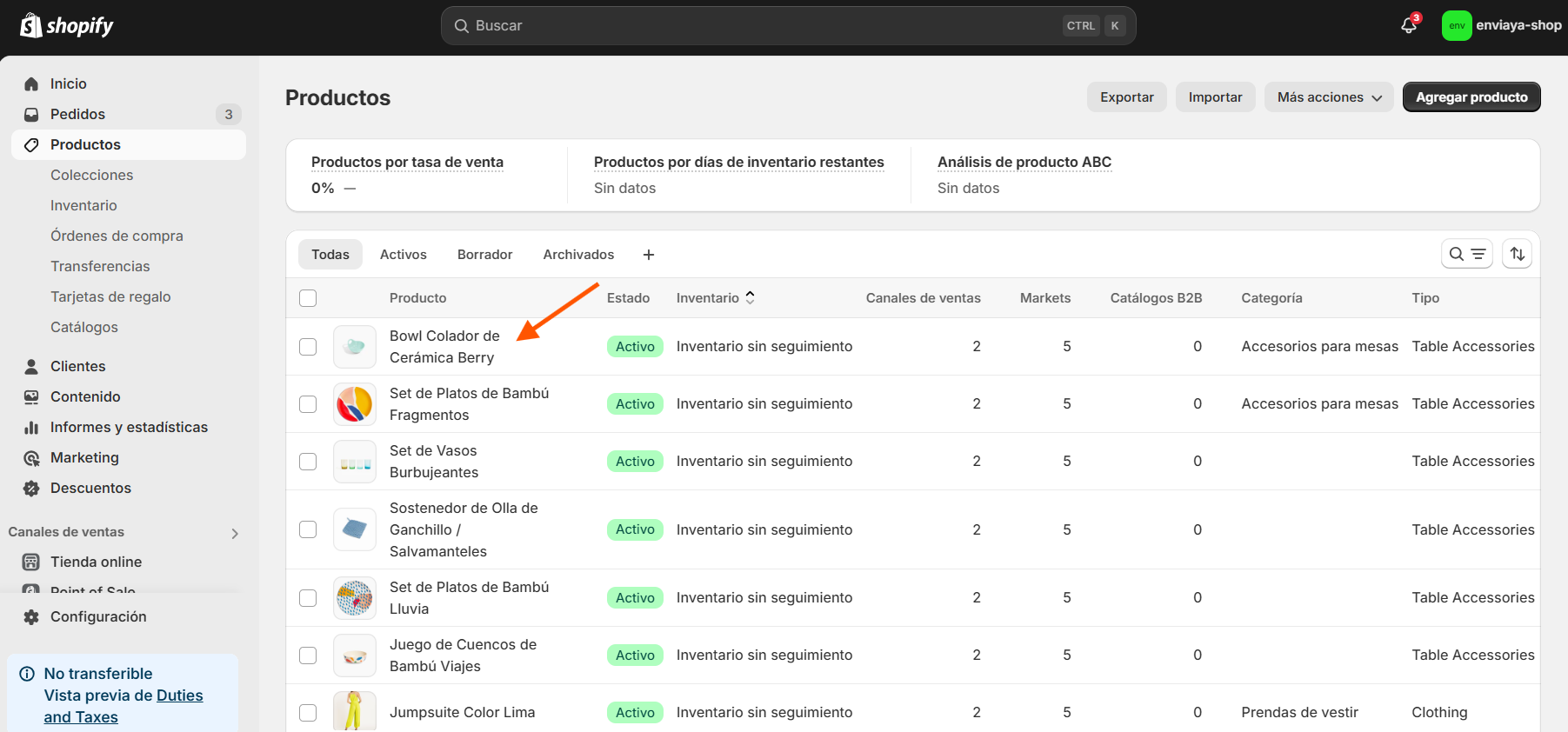
Task: Follow the Duties and Taxes link
Action: 123,706
